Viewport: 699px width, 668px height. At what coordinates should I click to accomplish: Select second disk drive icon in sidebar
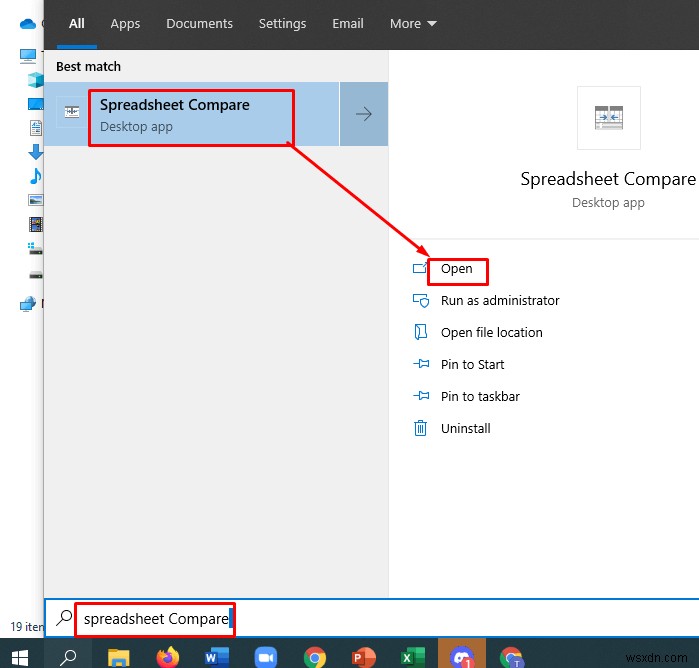(x=36, y=275)
